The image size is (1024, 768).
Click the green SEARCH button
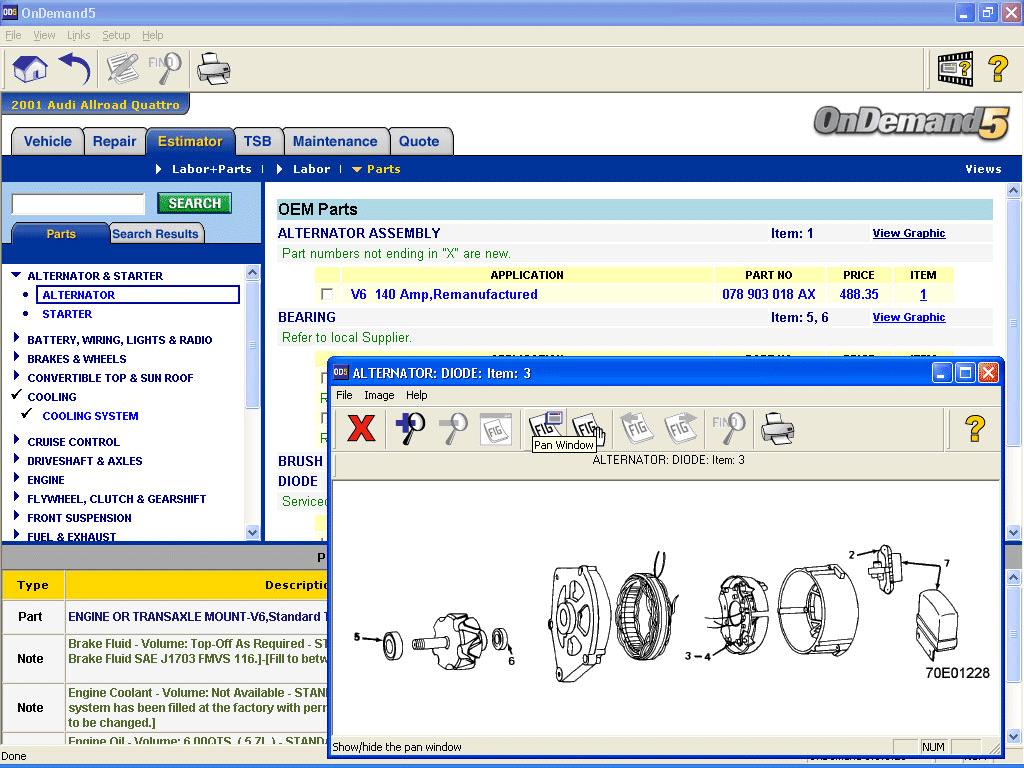tap(195, 203)
